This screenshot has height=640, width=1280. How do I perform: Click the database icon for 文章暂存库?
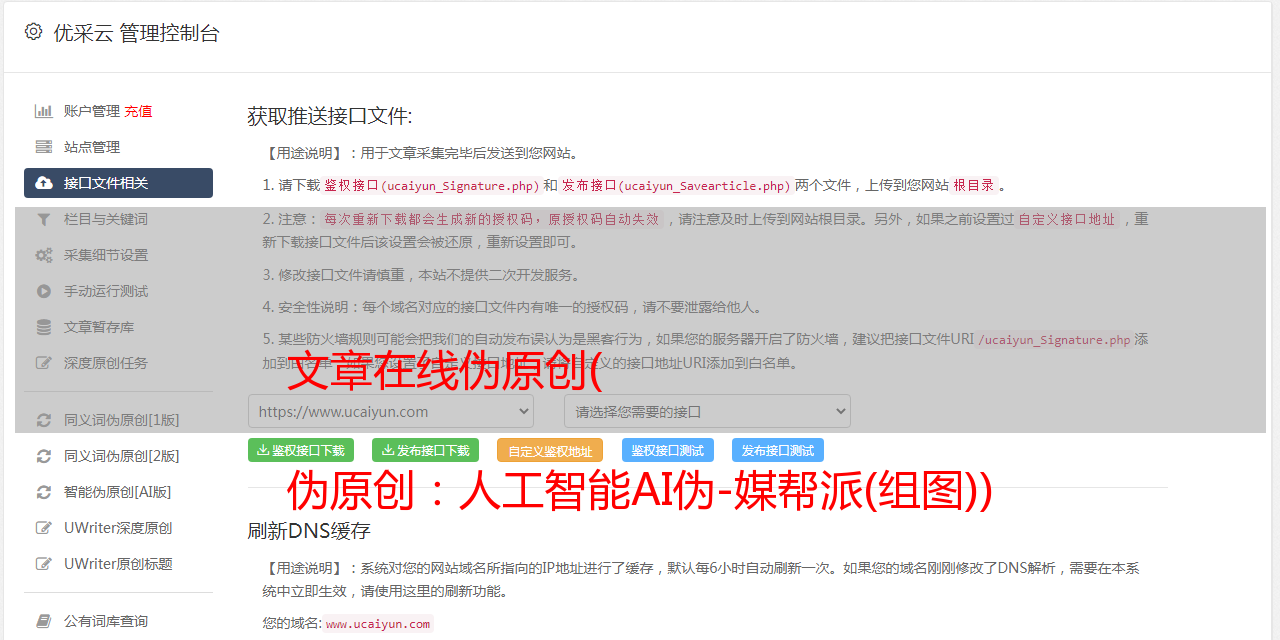[x=44, y=327]
